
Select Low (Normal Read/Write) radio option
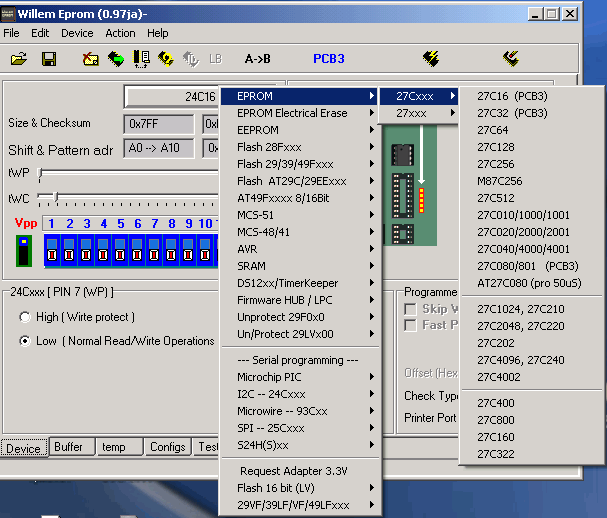pos(25,341)
